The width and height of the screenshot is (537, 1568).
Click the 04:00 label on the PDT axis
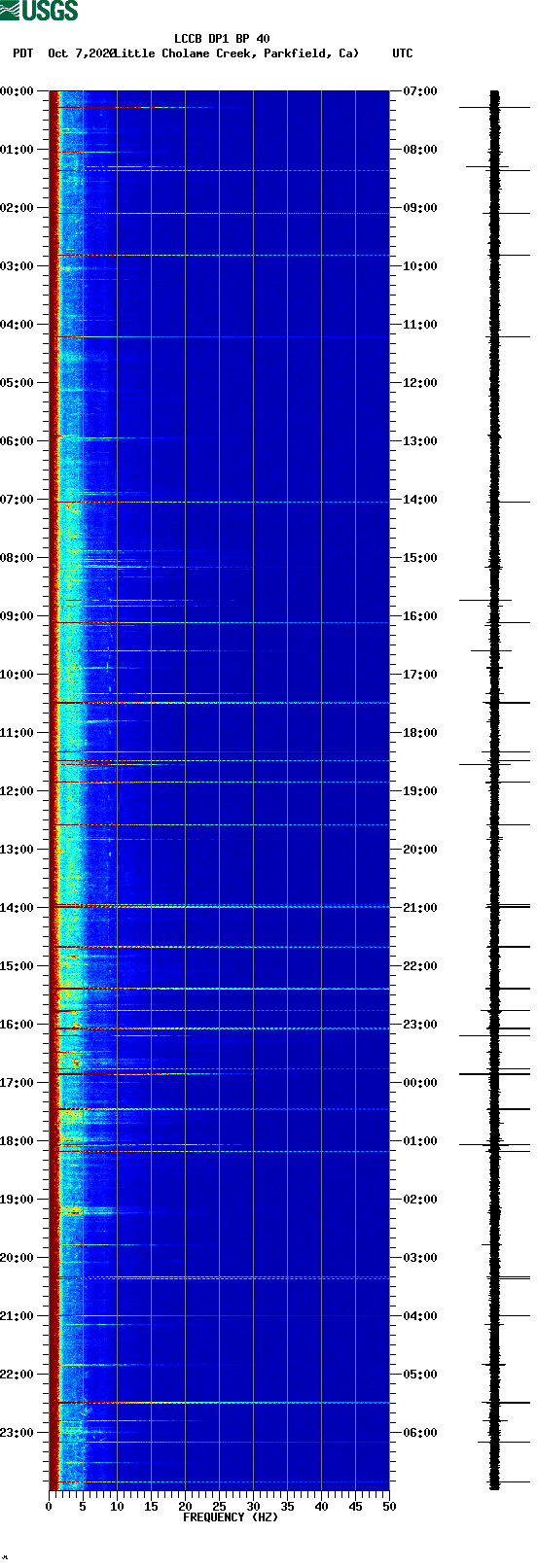pyautogui.click(x=18, y=325)
